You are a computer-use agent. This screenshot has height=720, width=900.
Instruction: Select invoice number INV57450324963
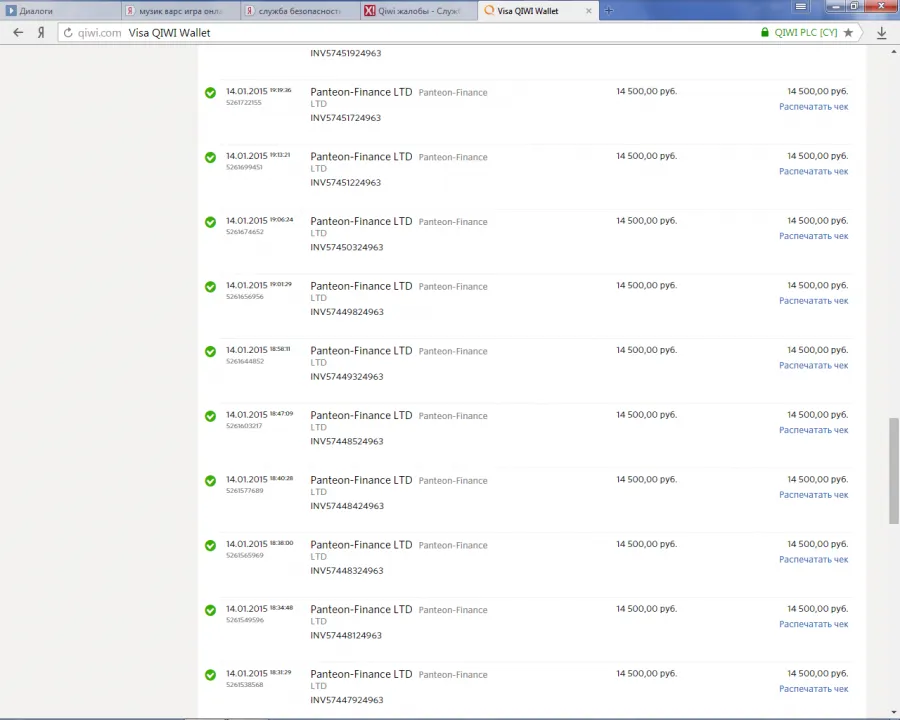(347, 247)
